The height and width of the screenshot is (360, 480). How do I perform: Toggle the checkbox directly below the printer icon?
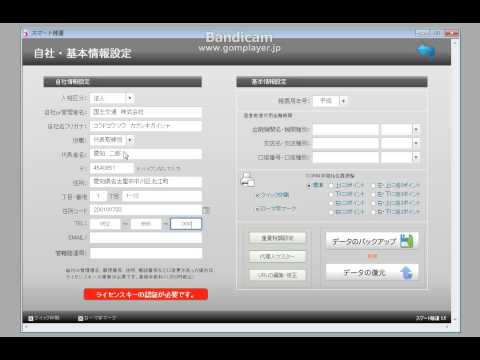(258, 195)
